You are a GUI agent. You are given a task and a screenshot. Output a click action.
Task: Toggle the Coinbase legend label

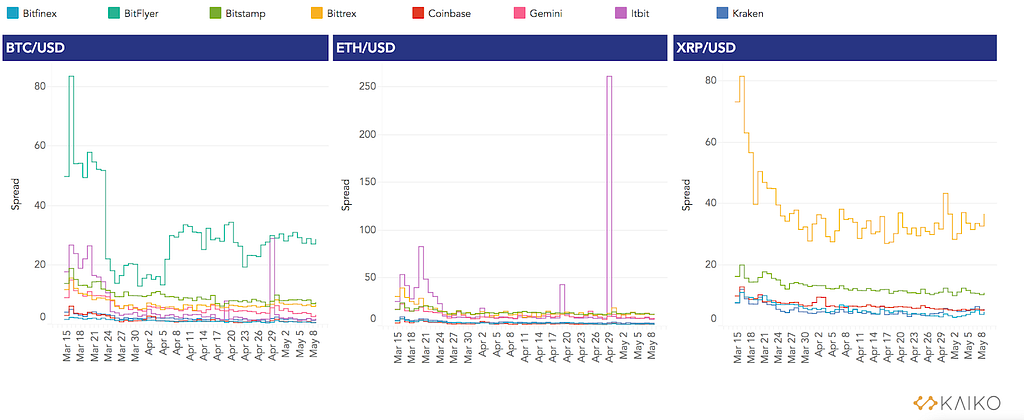click(x=450, y=12)
